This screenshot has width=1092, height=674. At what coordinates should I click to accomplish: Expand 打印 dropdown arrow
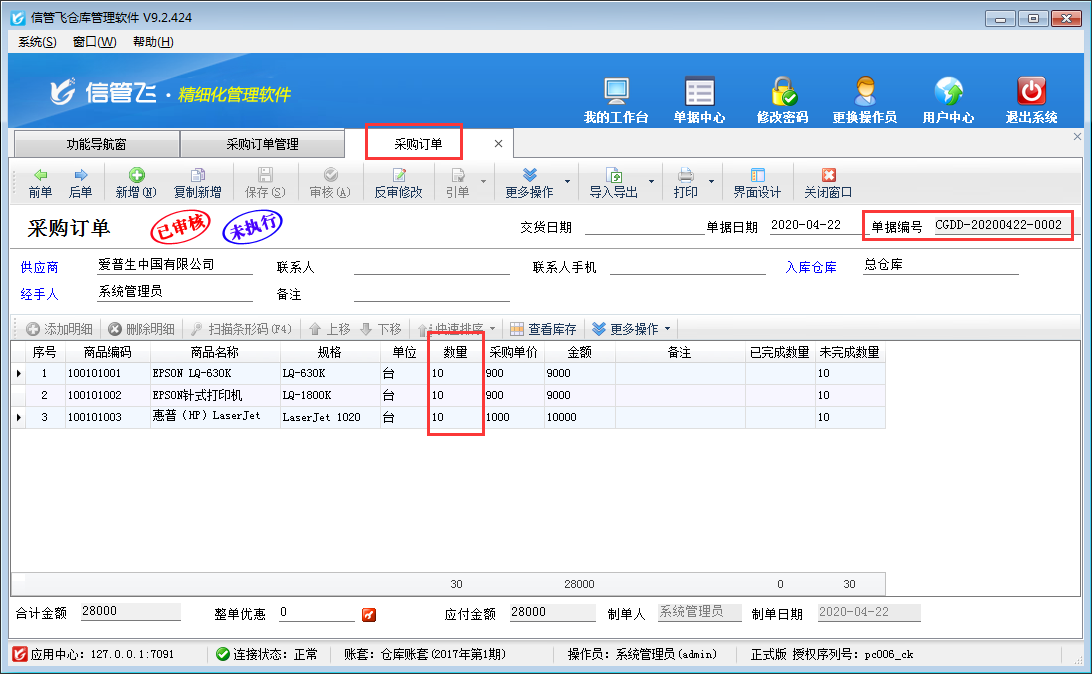coord(712,182)
